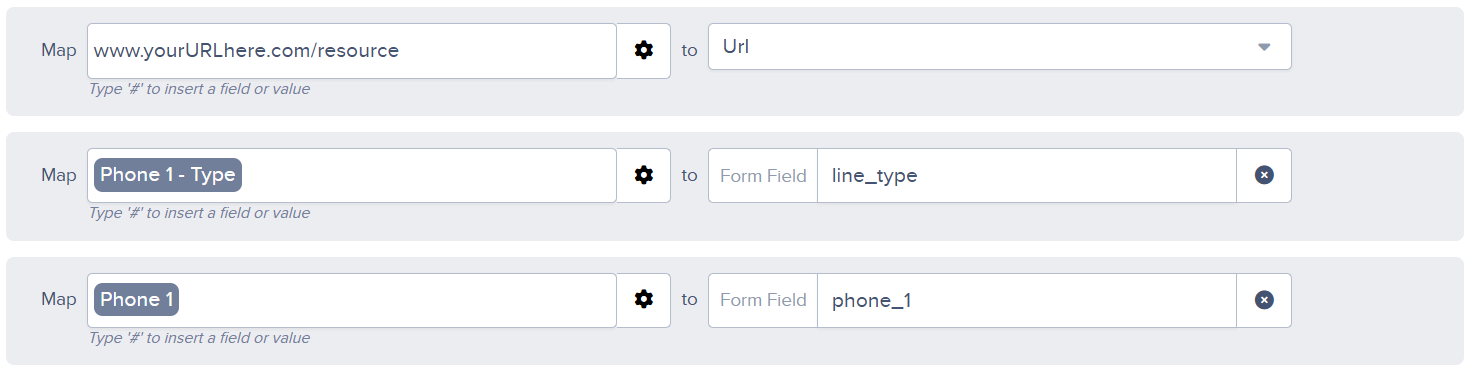The height and width of the screenshot is (372, 1472).
Task: Expand the Url dropdown arrow
Action: point(1264,47)
